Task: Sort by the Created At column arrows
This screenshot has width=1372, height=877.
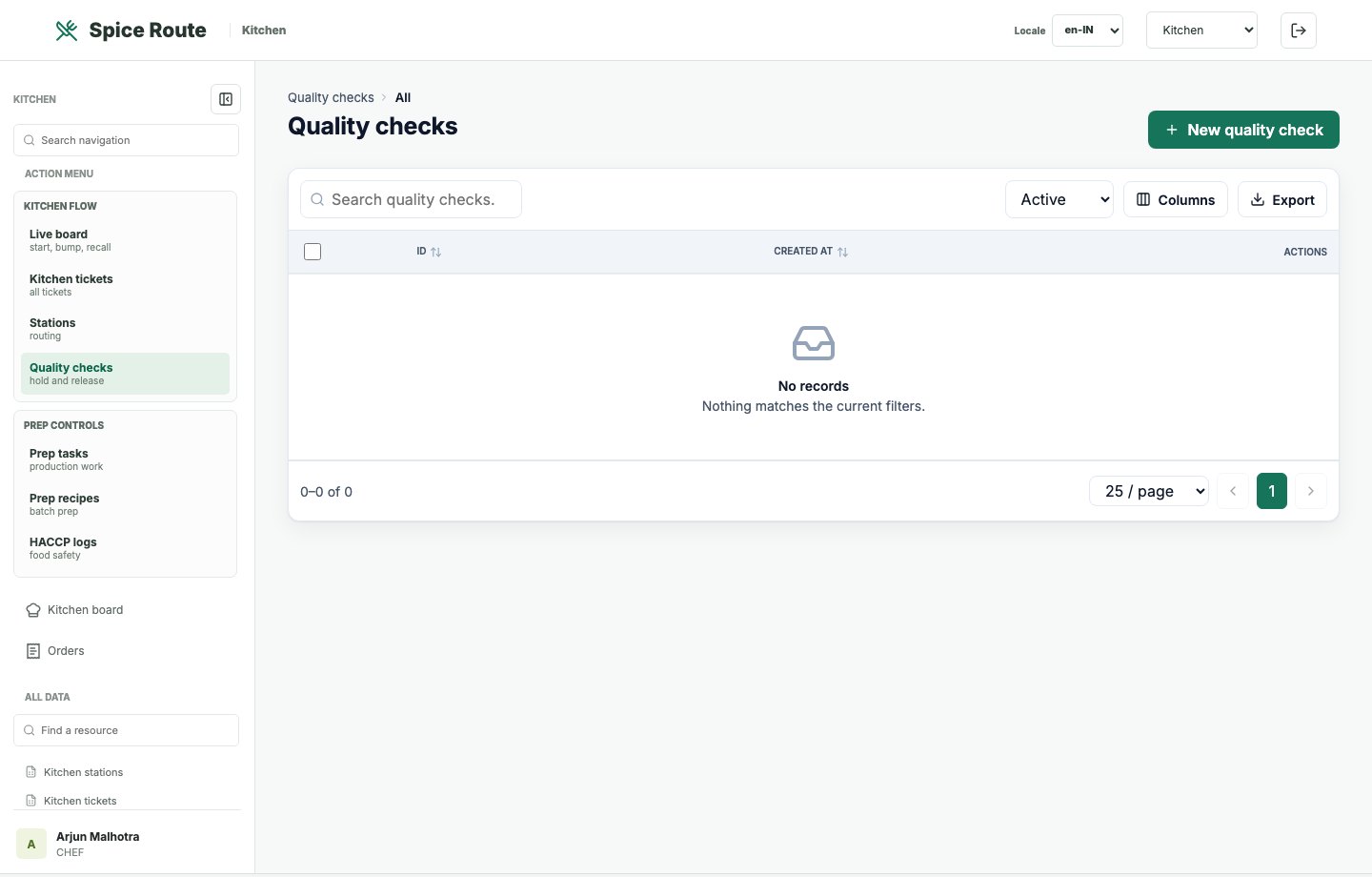Action: [x=842, y=252]
